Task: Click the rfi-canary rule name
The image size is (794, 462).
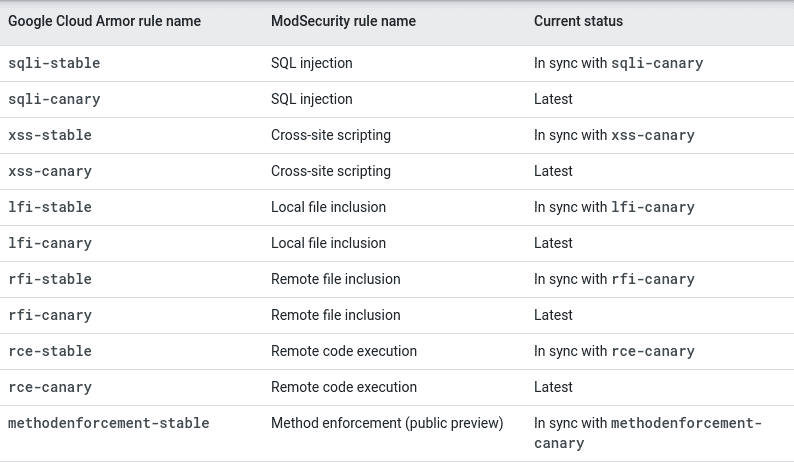Action: 50,315
